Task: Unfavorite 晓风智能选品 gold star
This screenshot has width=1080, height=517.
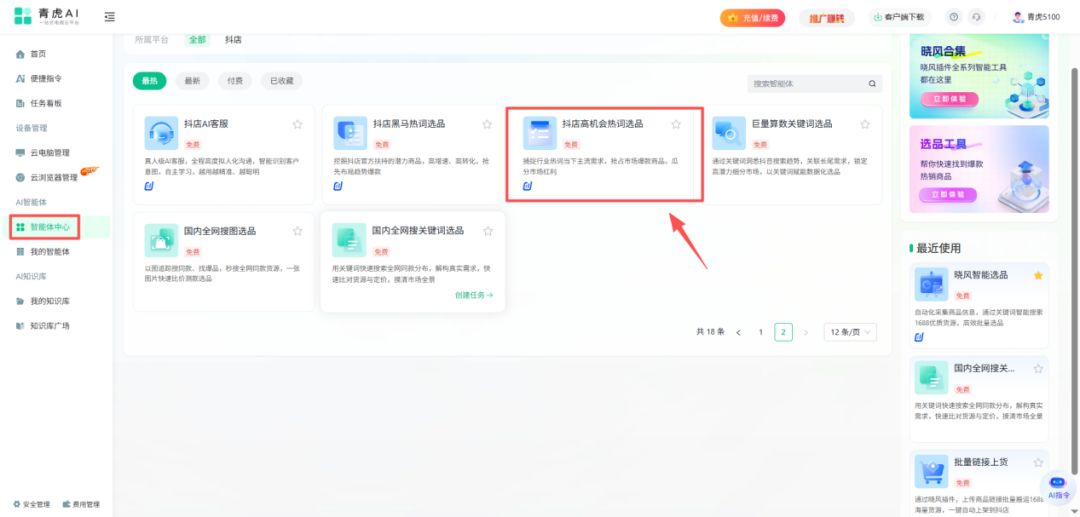Action: click(1038, 275)
